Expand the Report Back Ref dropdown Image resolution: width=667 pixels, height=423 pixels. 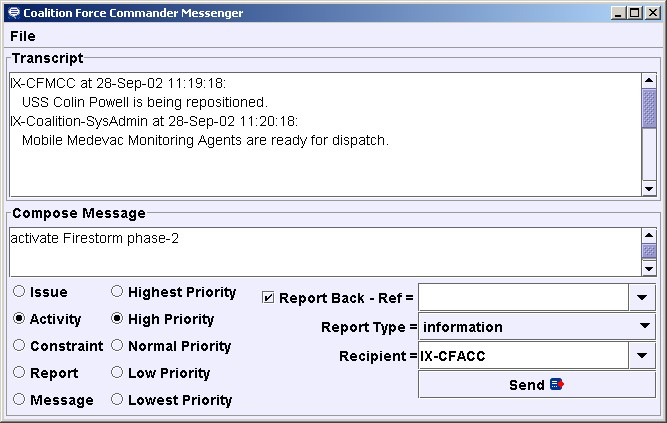(x=642, y=298)
